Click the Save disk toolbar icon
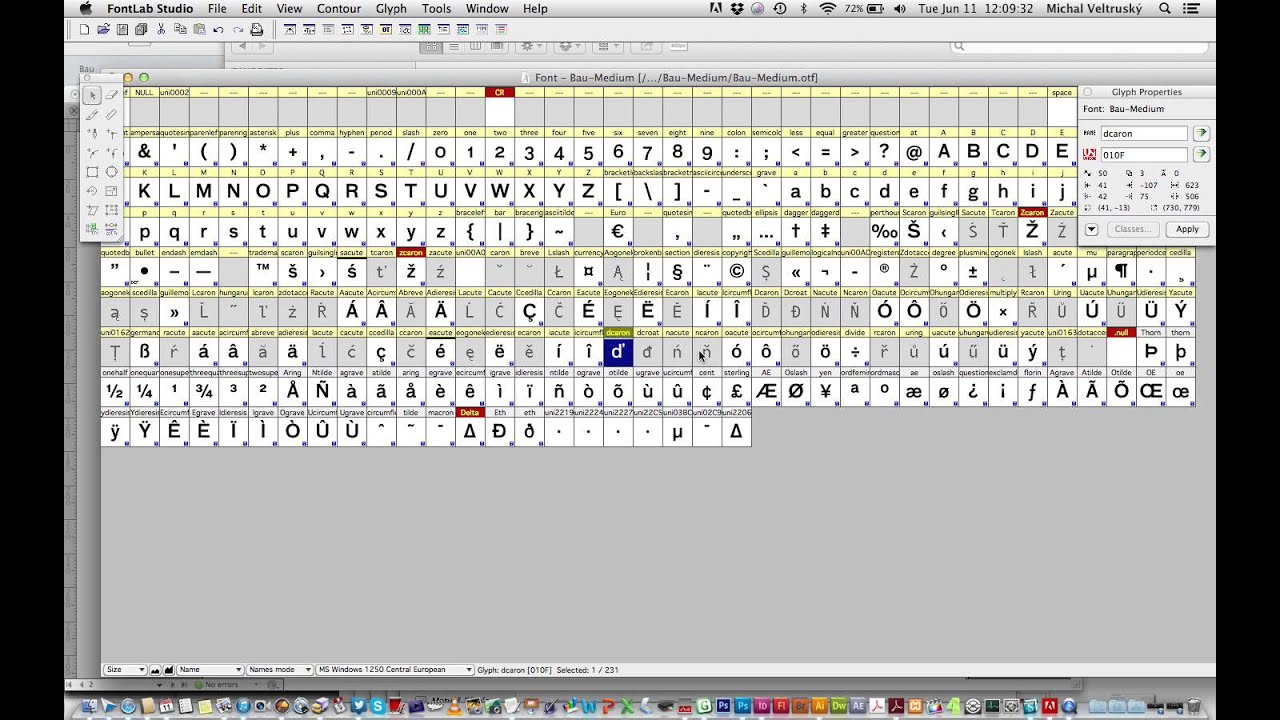The image size is (1280, 720). click(122, 30)
